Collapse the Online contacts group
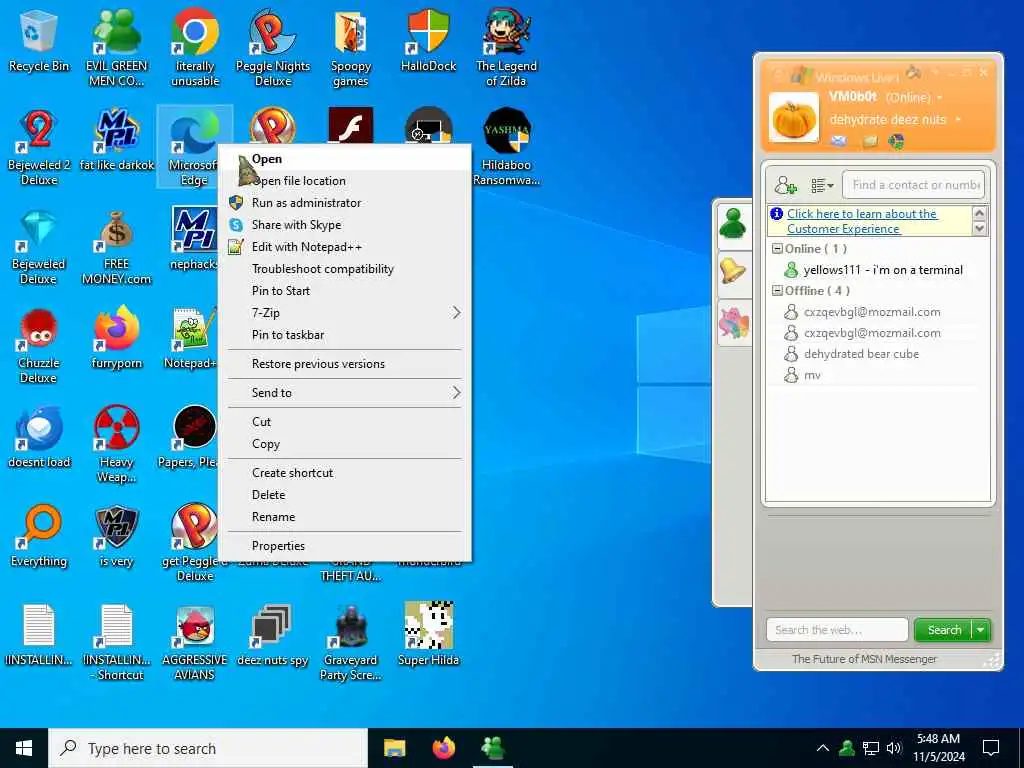 [x=777, y=249]
